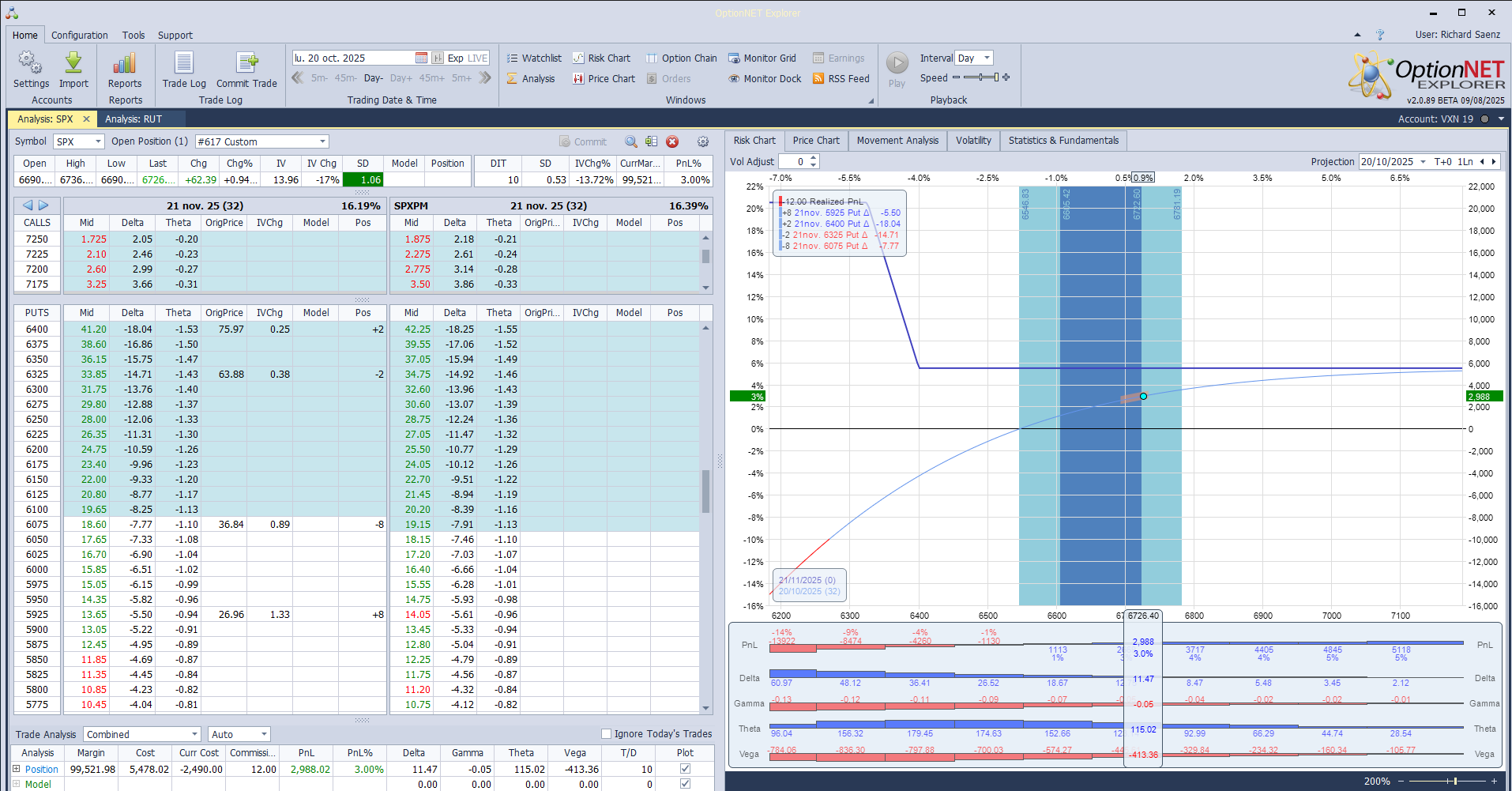The image size is (1512, 791).
Task: Toggle Ignore Today's Trades checkbox
Action: point(606,733)
